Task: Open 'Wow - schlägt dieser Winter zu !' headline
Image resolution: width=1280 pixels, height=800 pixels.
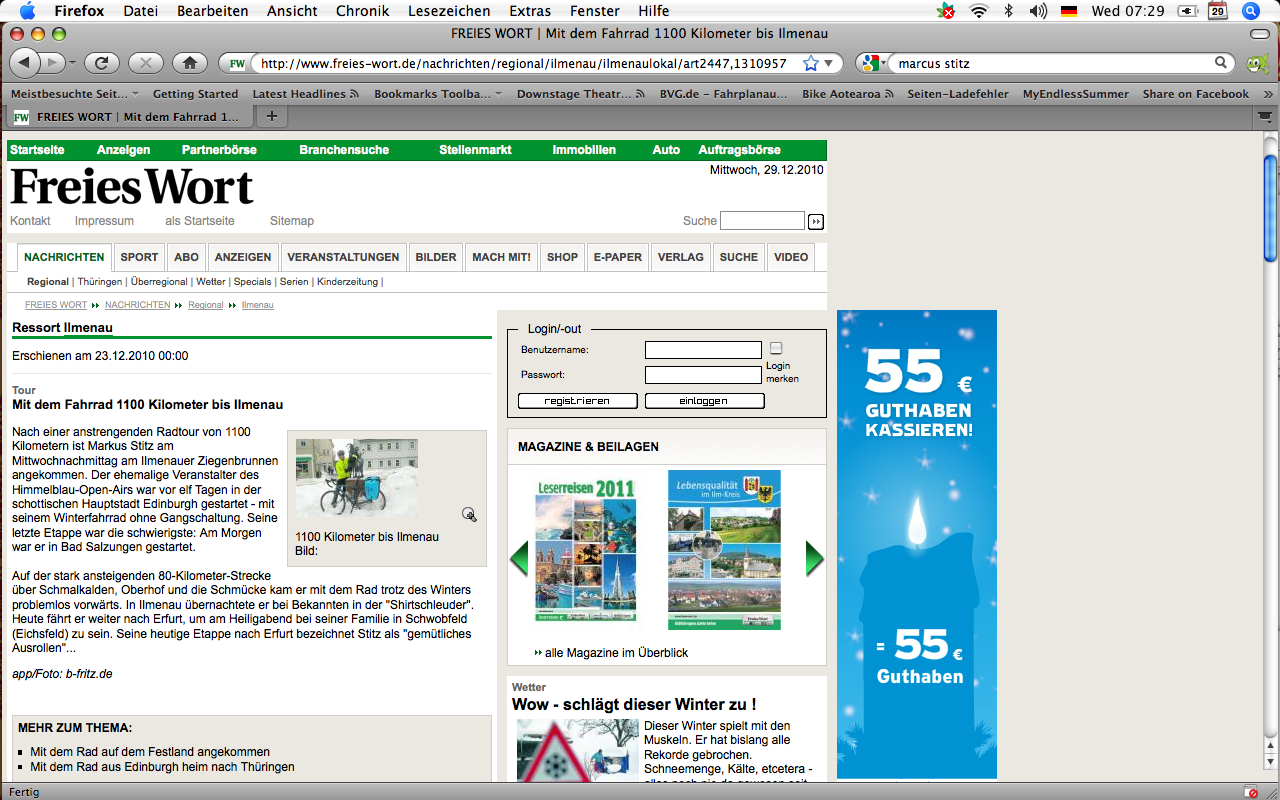Action: coord(634,705)
